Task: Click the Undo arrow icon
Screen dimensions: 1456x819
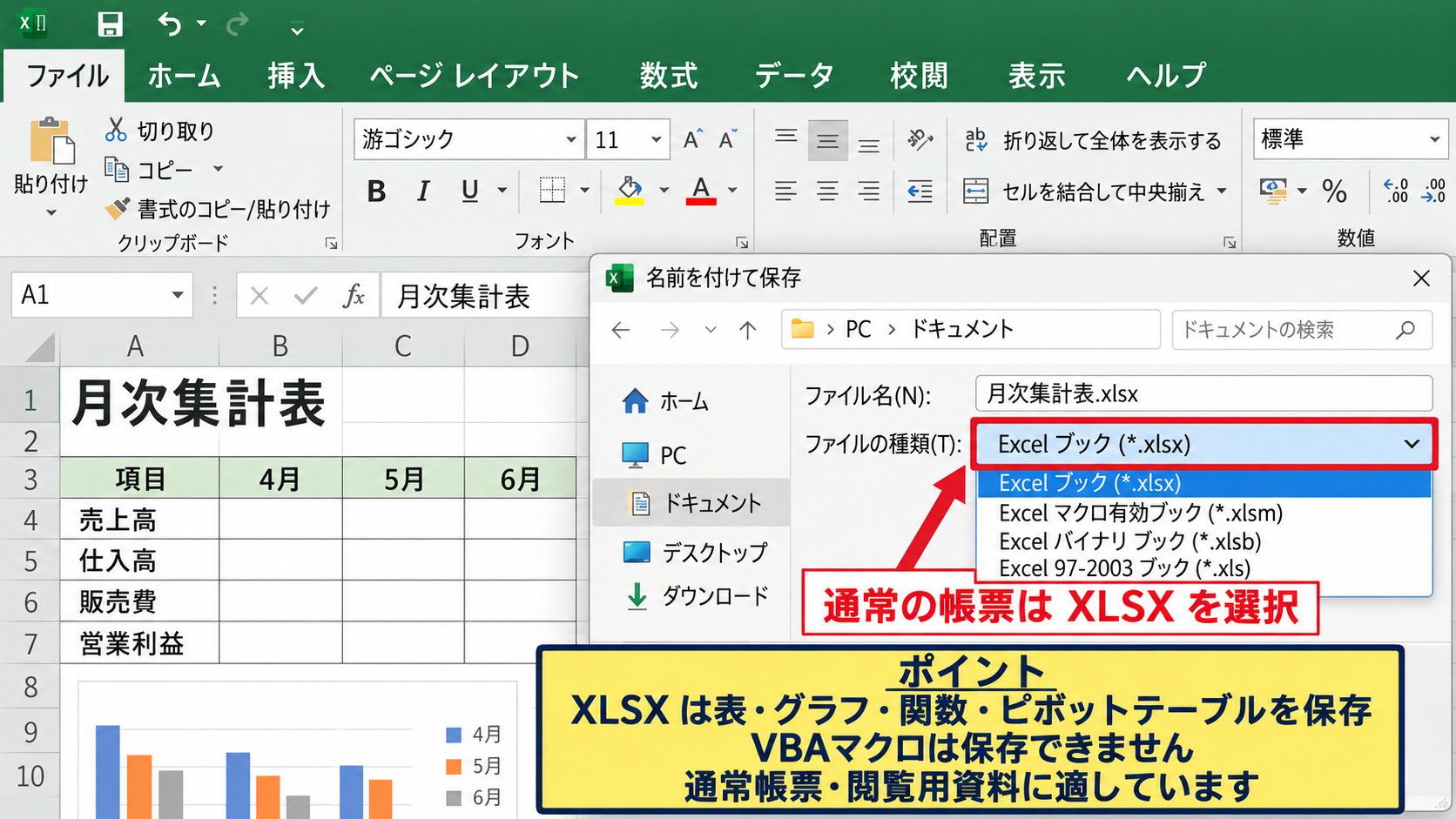Action: point(170,23)
